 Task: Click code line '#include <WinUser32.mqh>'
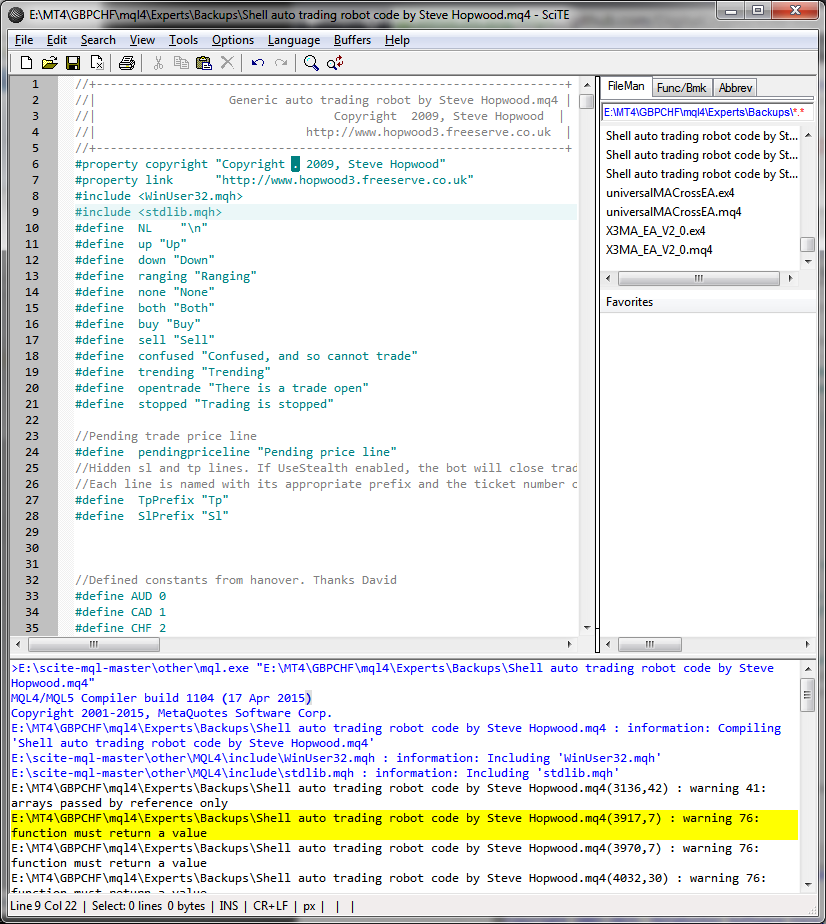coord(159,196)
